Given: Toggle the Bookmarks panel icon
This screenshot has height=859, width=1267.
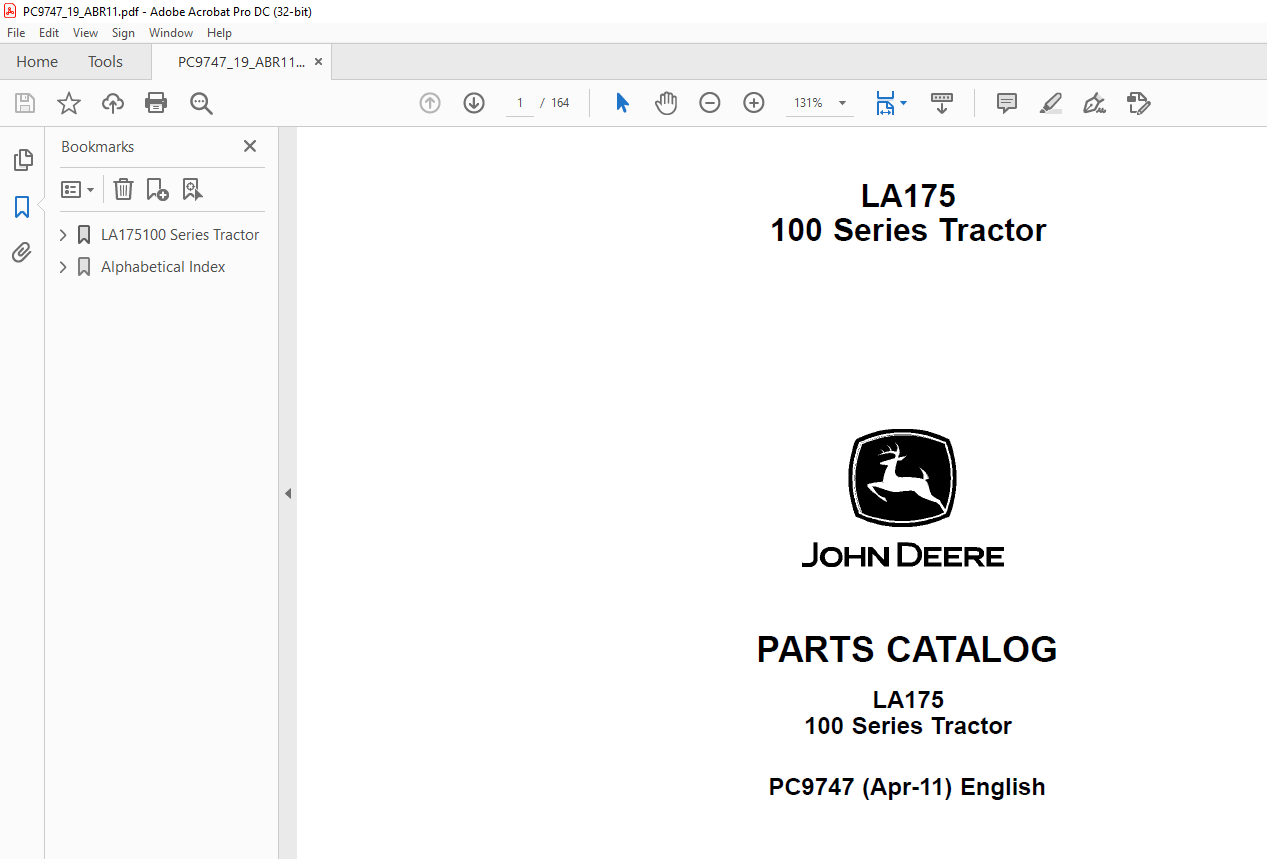Looking at the screenshot, I should [x=22, y=207].
